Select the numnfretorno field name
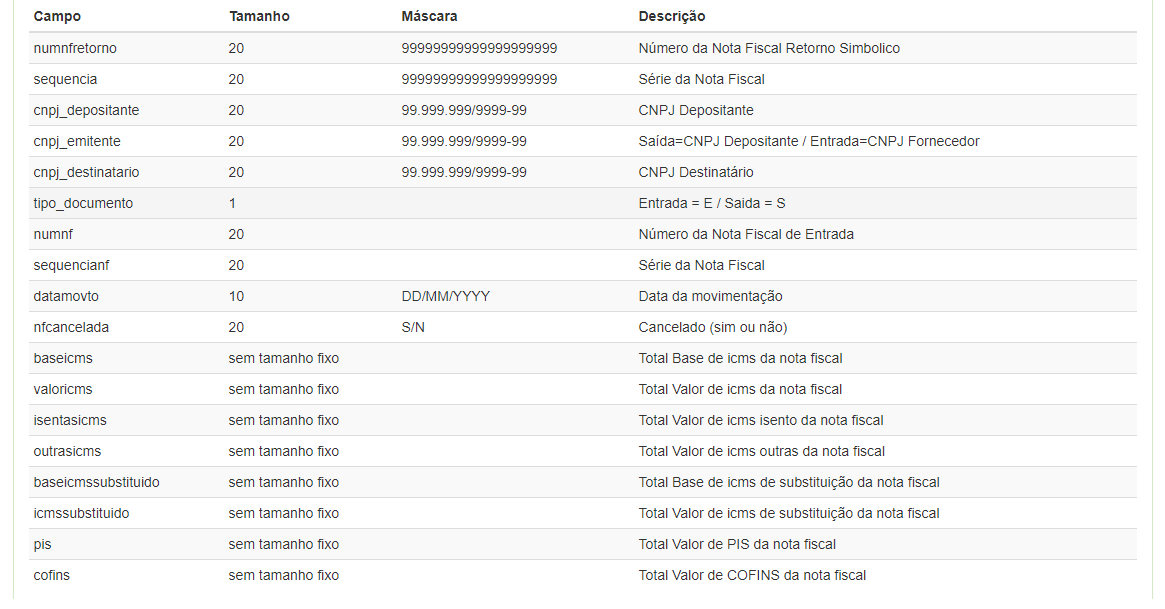 coord(75,48)
